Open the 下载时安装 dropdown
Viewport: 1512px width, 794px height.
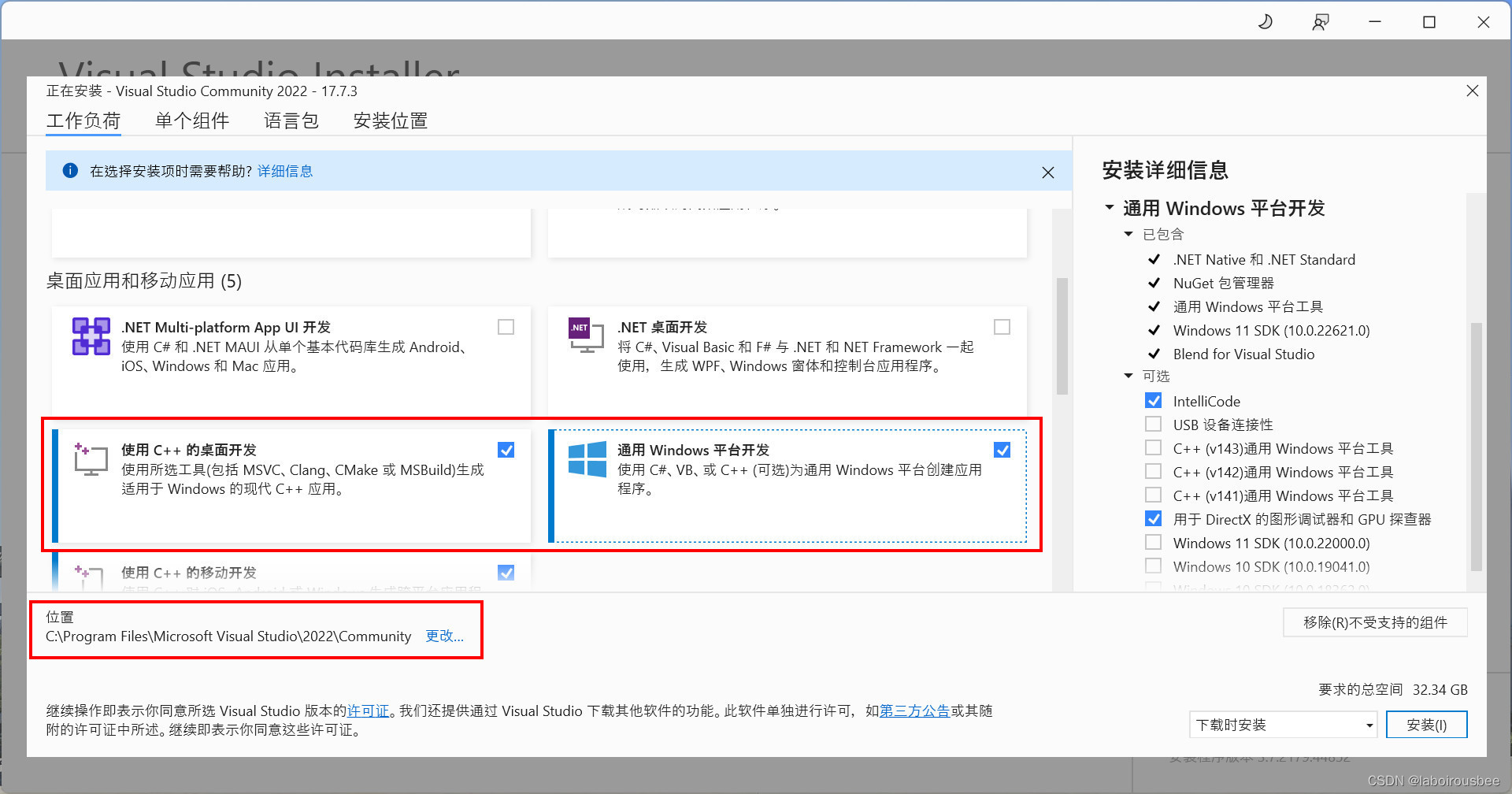(1283, 725)
